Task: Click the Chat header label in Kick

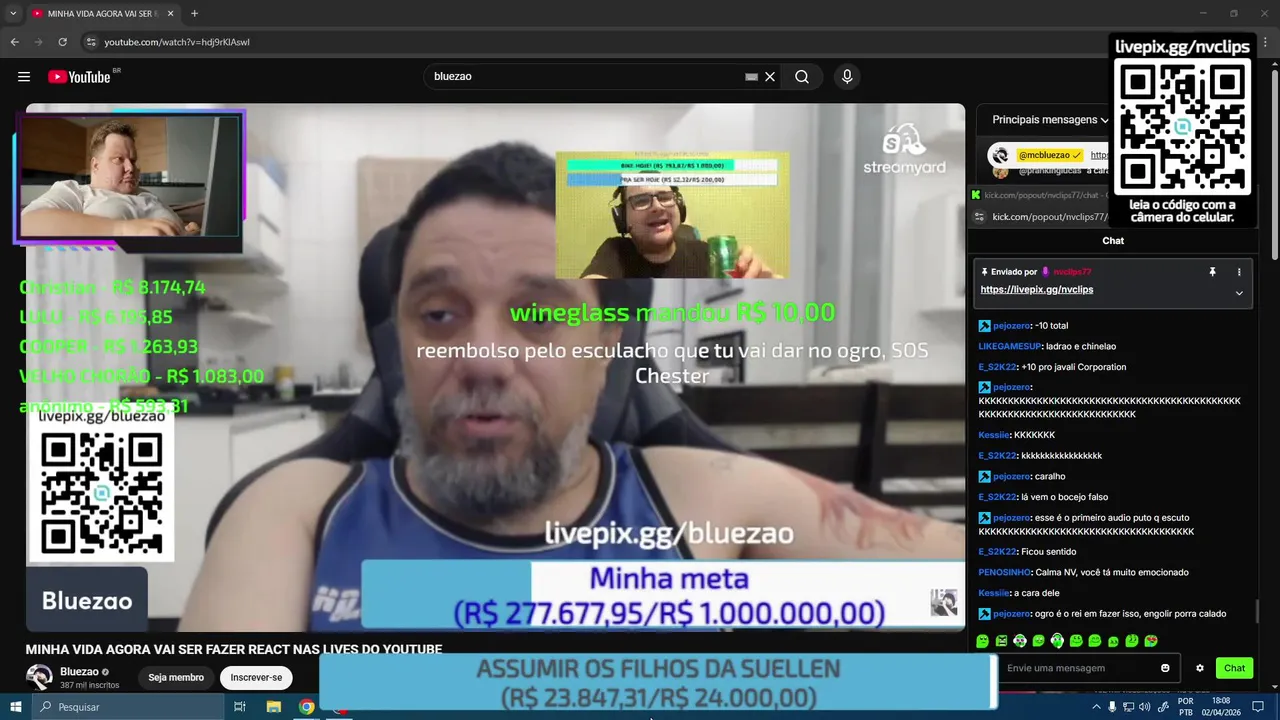Action: coord(1113,241)
